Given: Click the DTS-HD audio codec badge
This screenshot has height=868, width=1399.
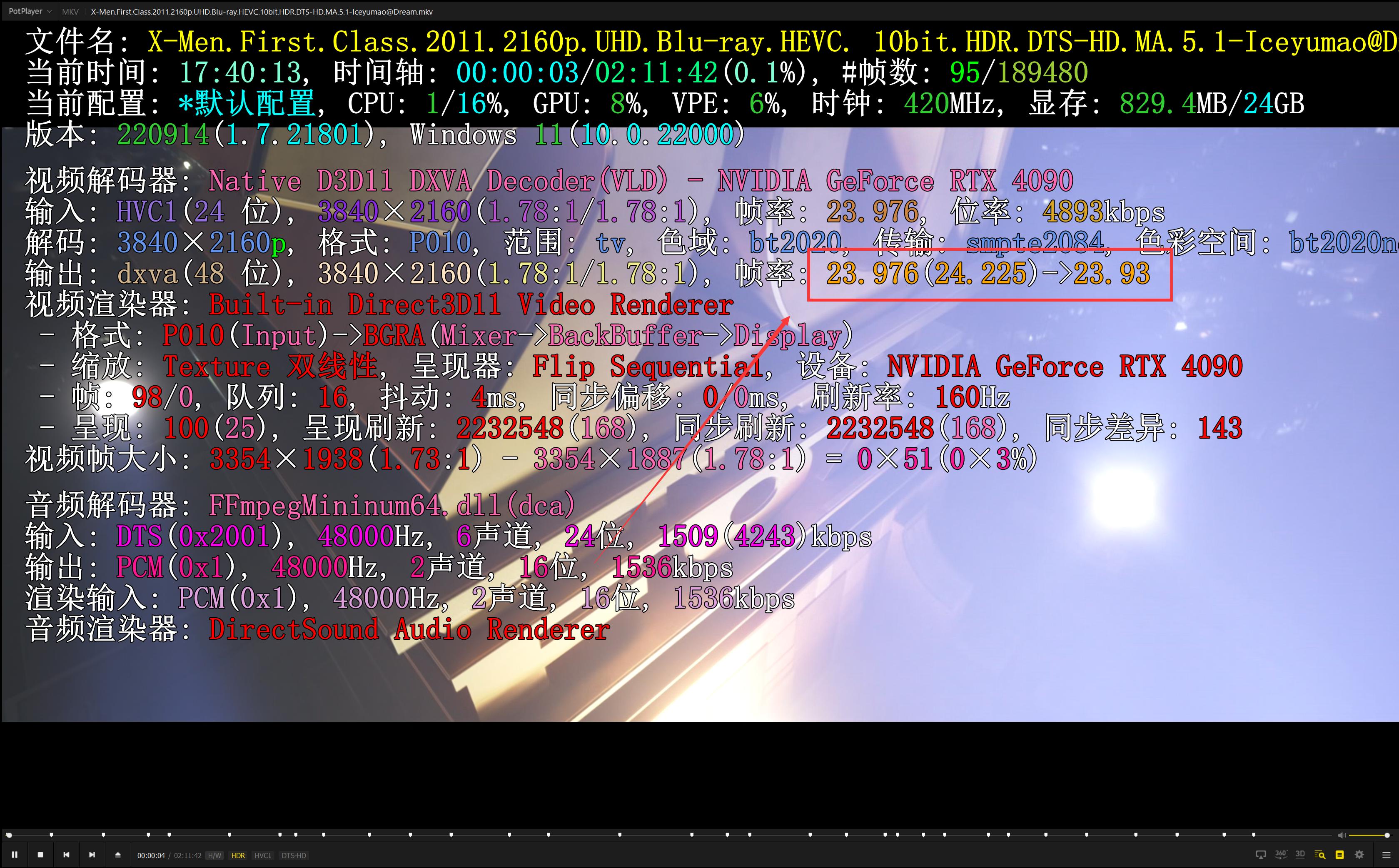Looking at the screenshot, I should click(293, 856).
